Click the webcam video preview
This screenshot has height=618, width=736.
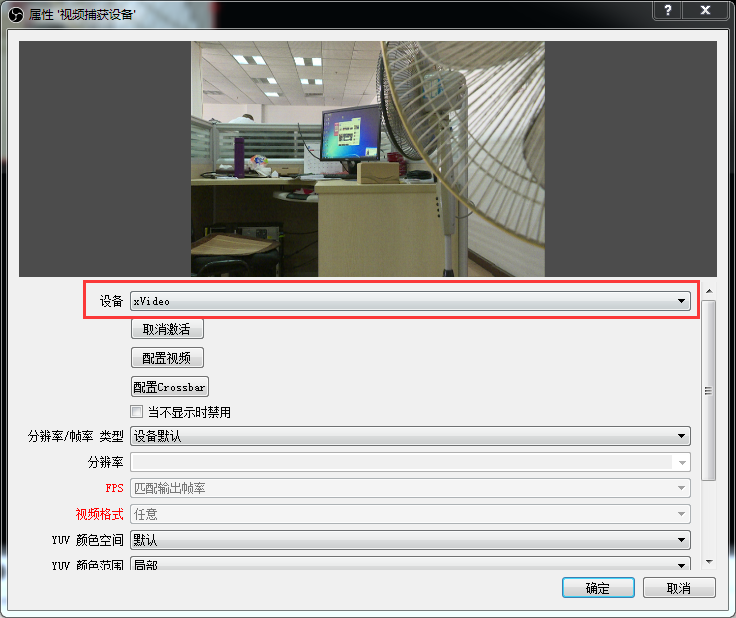pyautogui.click(x=368, y=158)
